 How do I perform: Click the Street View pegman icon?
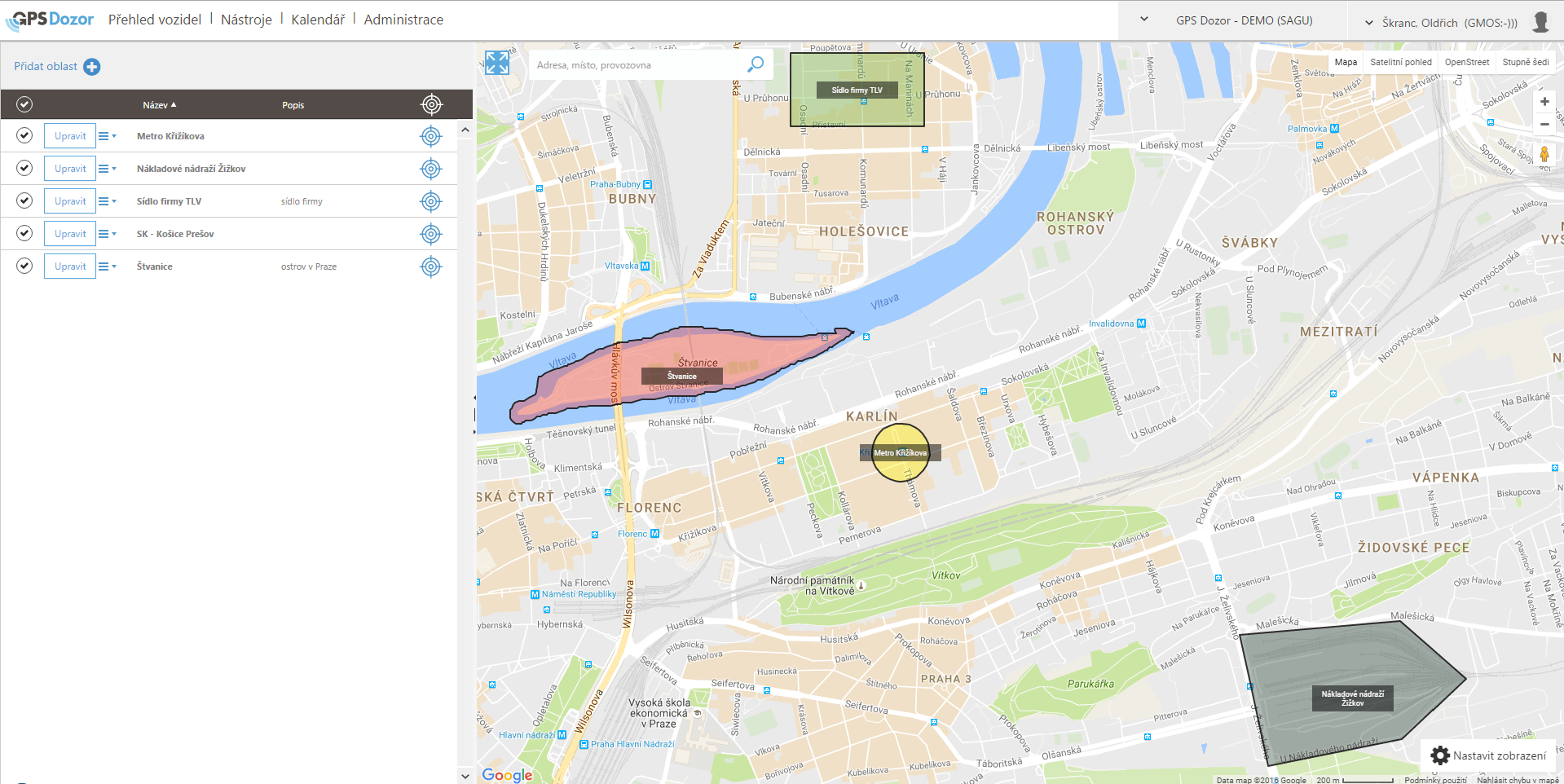(x=1544, y=155)
